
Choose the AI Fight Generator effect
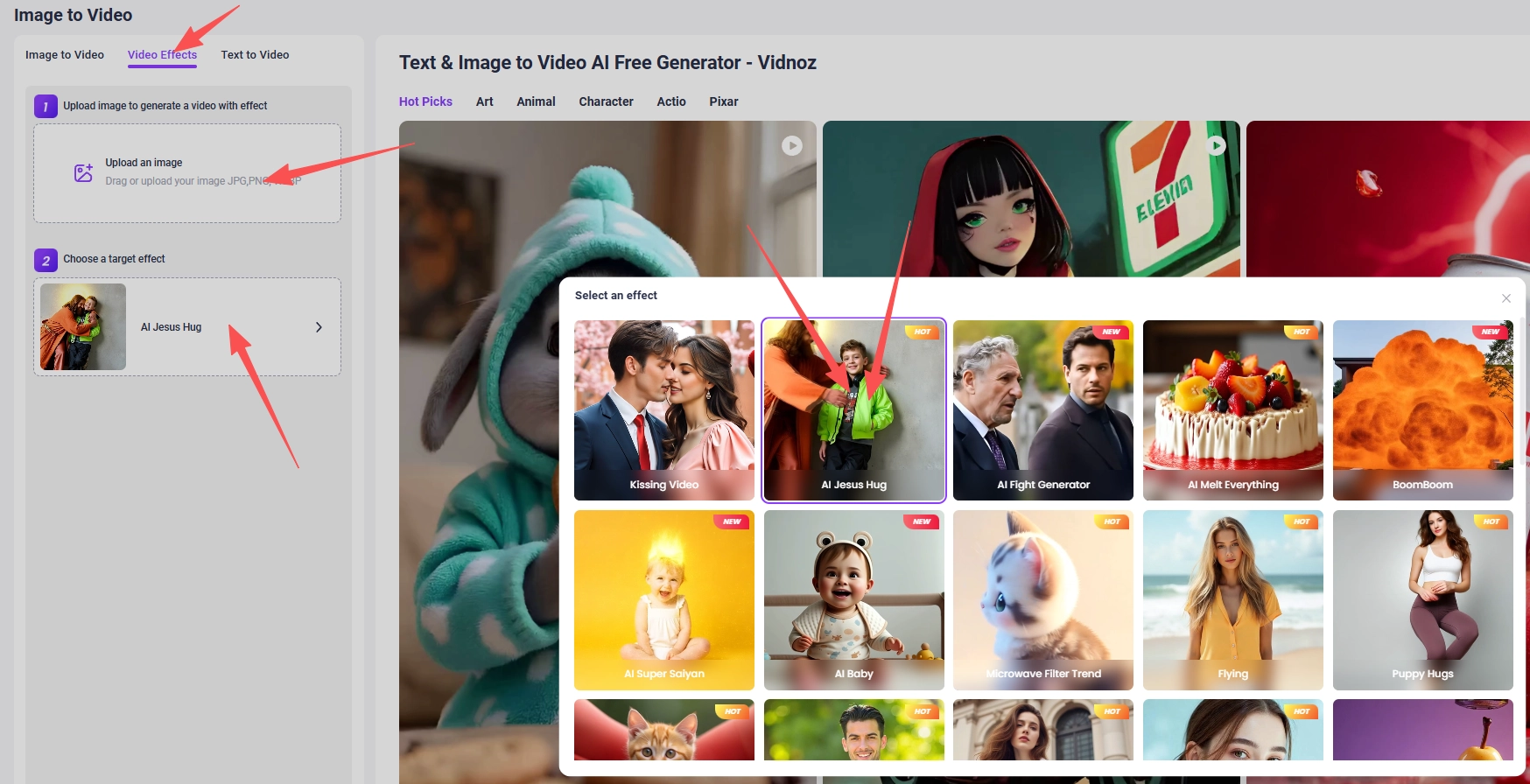[x=1043, y=410]
